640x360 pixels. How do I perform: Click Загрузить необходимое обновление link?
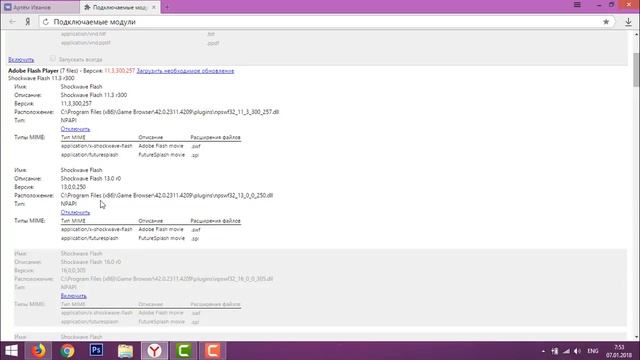pyautogui.click(x=185, y=71)
